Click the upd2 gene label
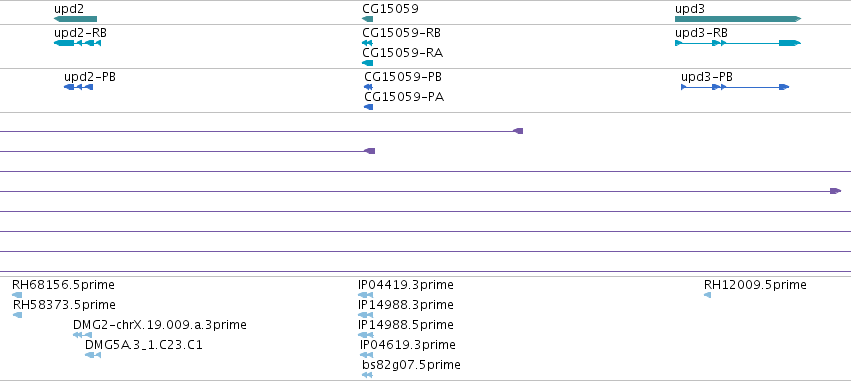Image resolution: width=851 pixels, height=381 pixels. [69, 9]
